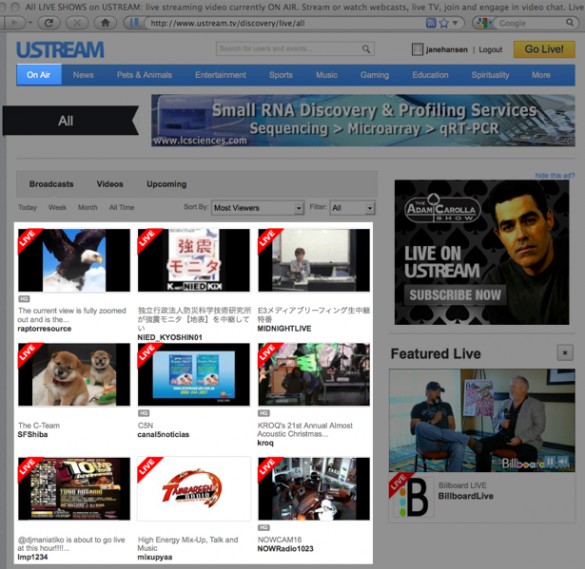Filter broadcasts by All Time
585x569 pixels.
click(122, 207)
